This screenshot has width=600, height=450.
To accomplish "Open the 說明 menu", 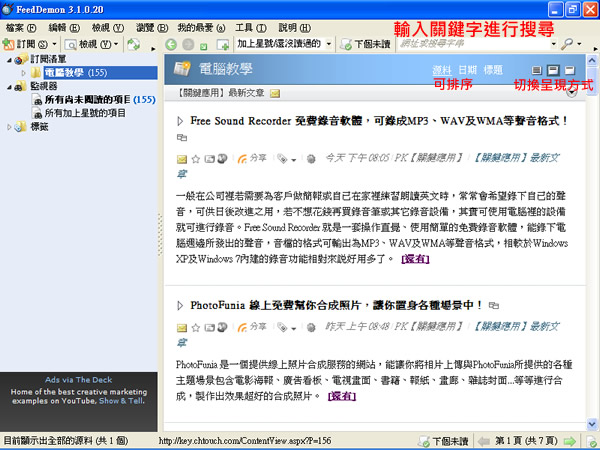I will pyautogui.click(x=294, y=28).
